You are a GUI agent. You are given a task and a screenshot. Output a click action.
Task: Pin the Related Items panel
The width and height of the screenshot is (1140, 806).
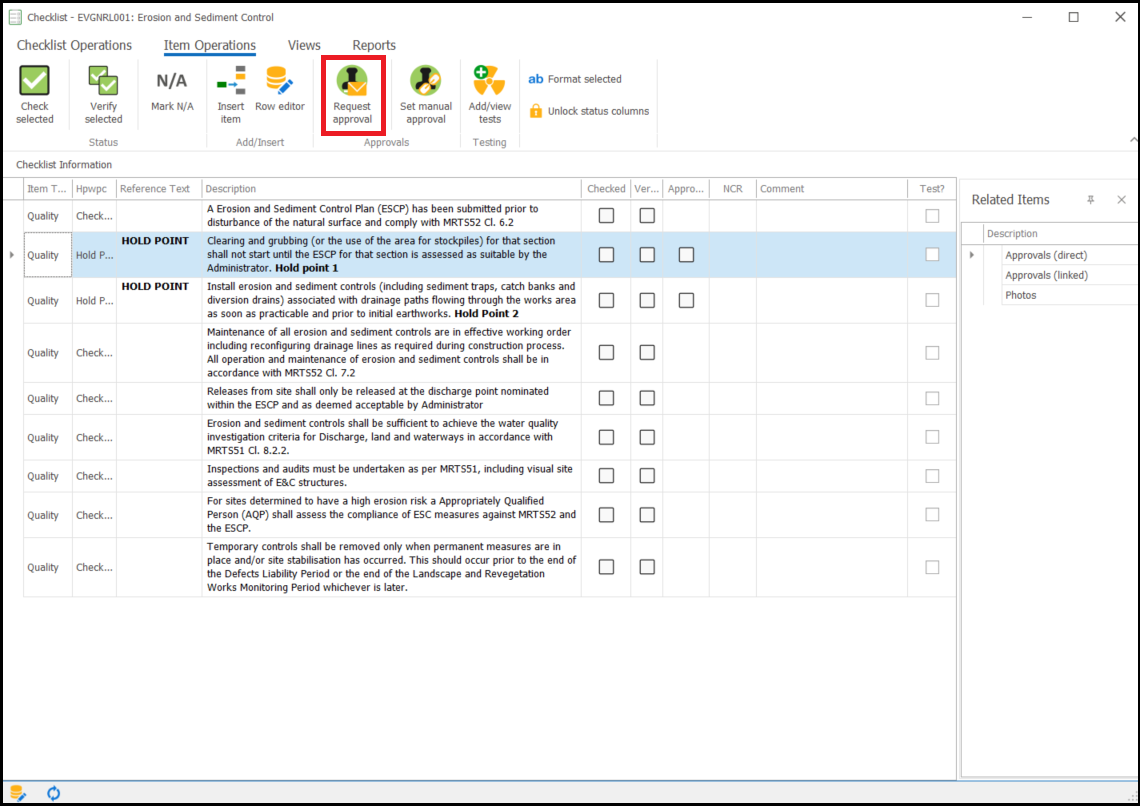pyautogui.click(x=1091, y=200)
